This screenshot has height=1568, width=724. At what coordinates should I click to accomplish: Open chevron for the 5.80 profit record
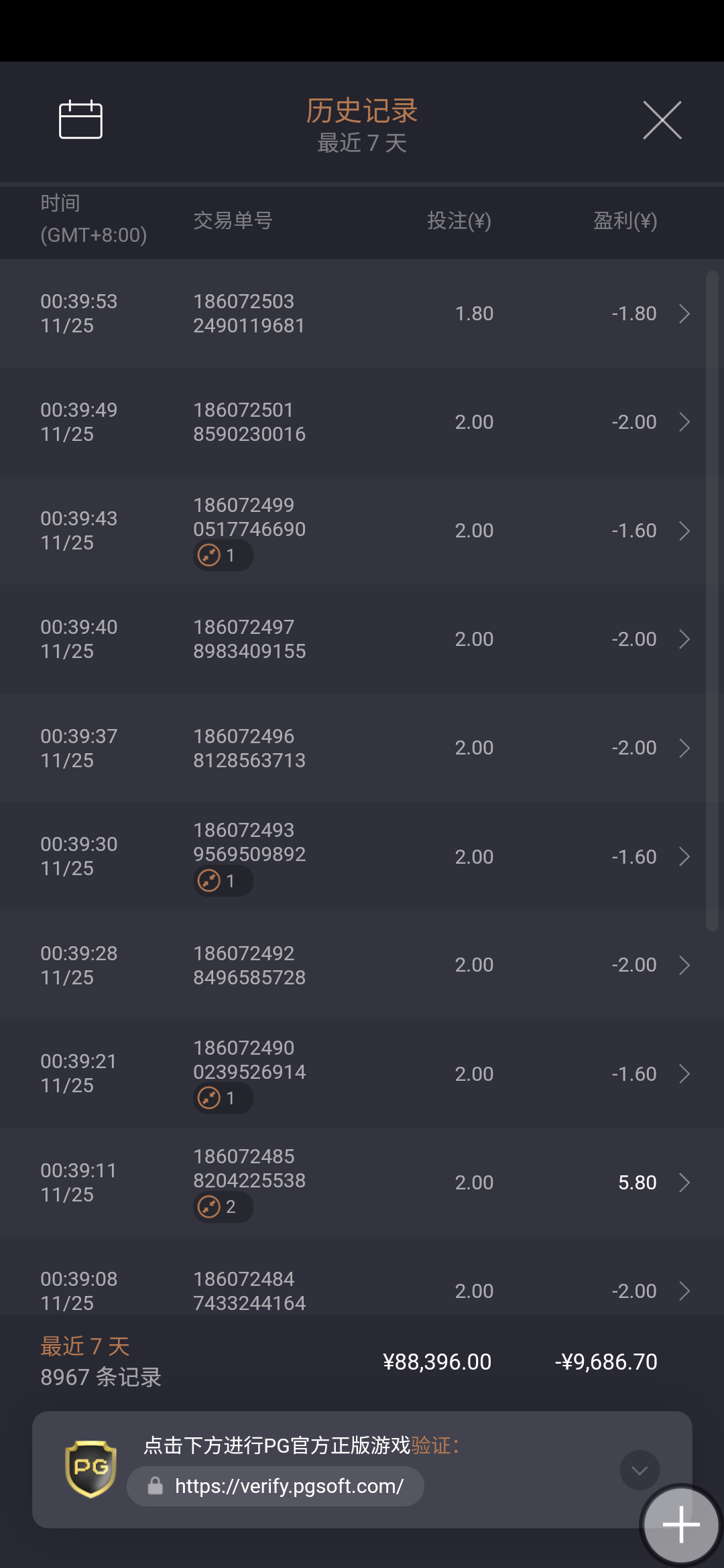click(684, 1183)
